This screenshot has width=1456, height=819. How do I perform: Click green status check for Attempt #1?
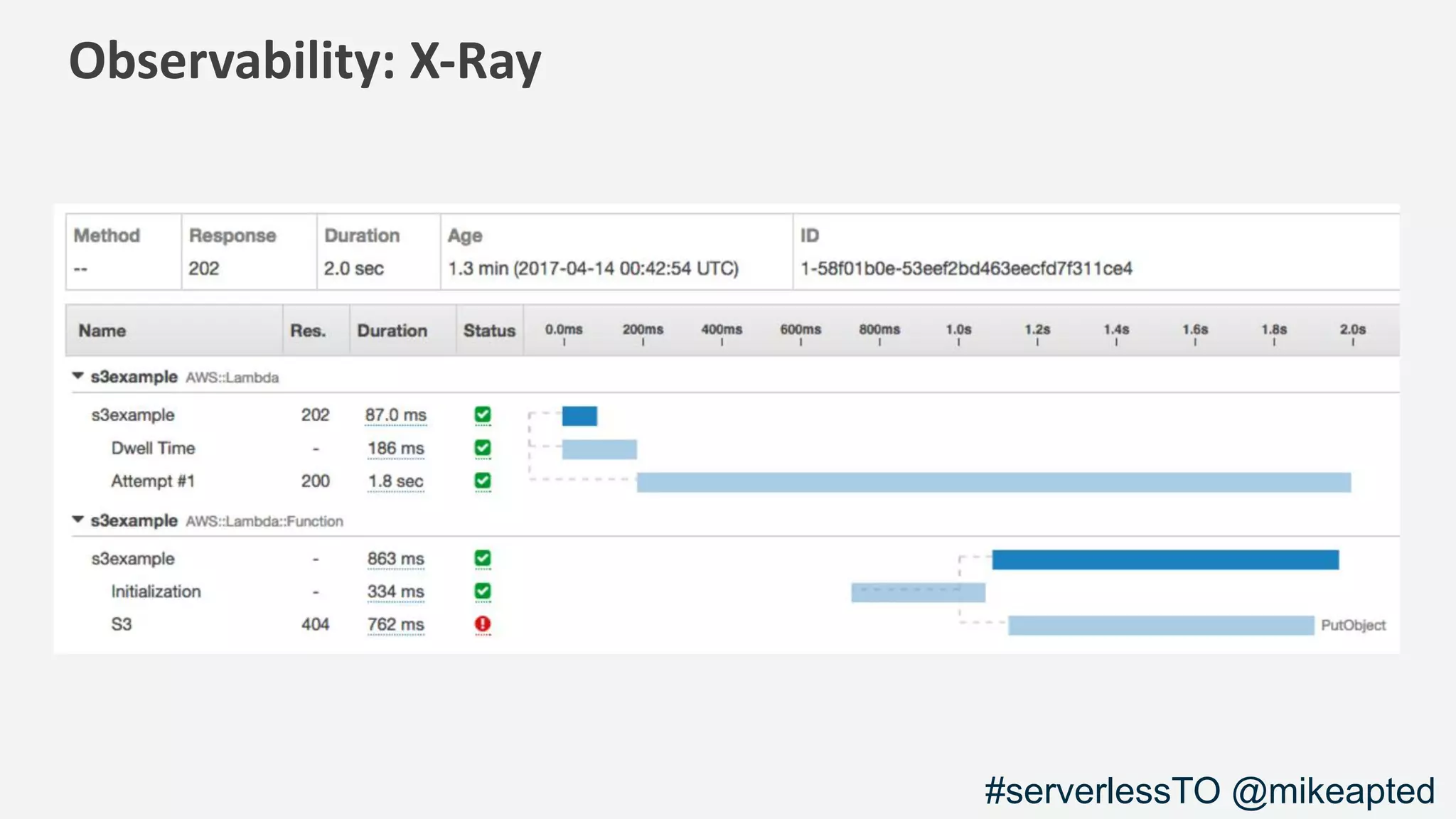[483, 481]
